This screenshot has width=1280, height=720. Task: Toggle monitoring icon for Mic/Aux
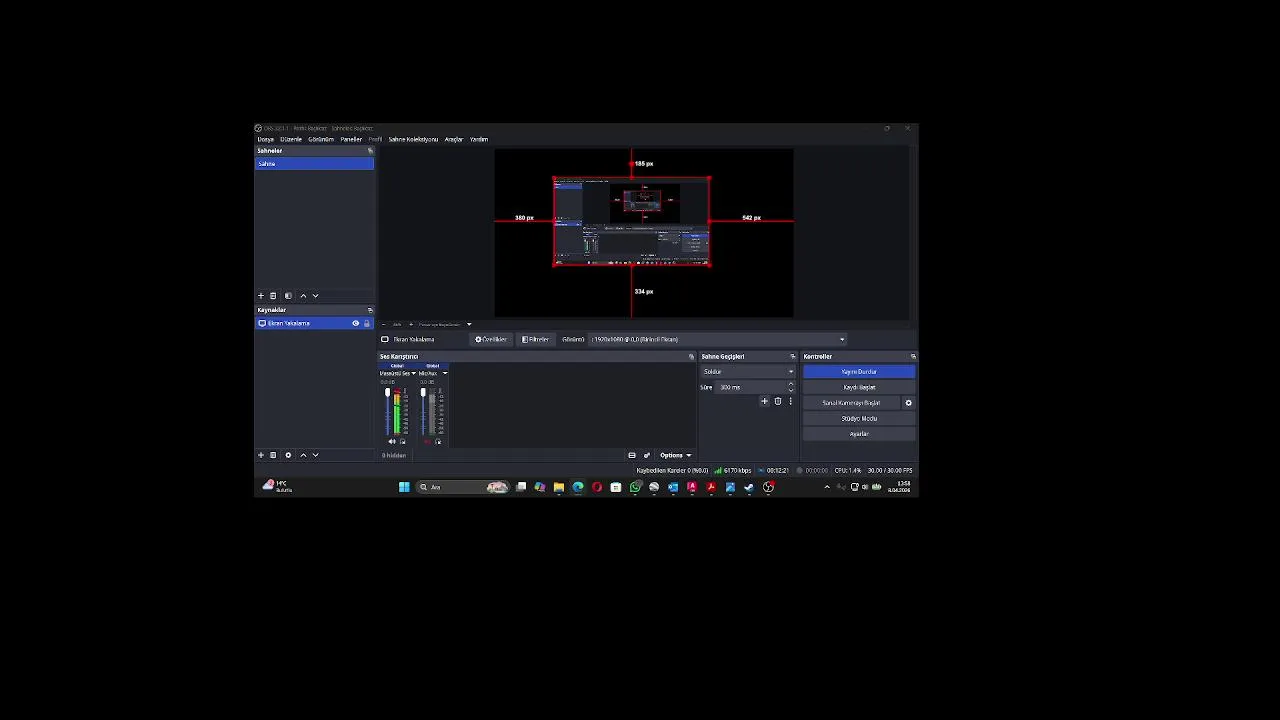(x=438, y=441)
